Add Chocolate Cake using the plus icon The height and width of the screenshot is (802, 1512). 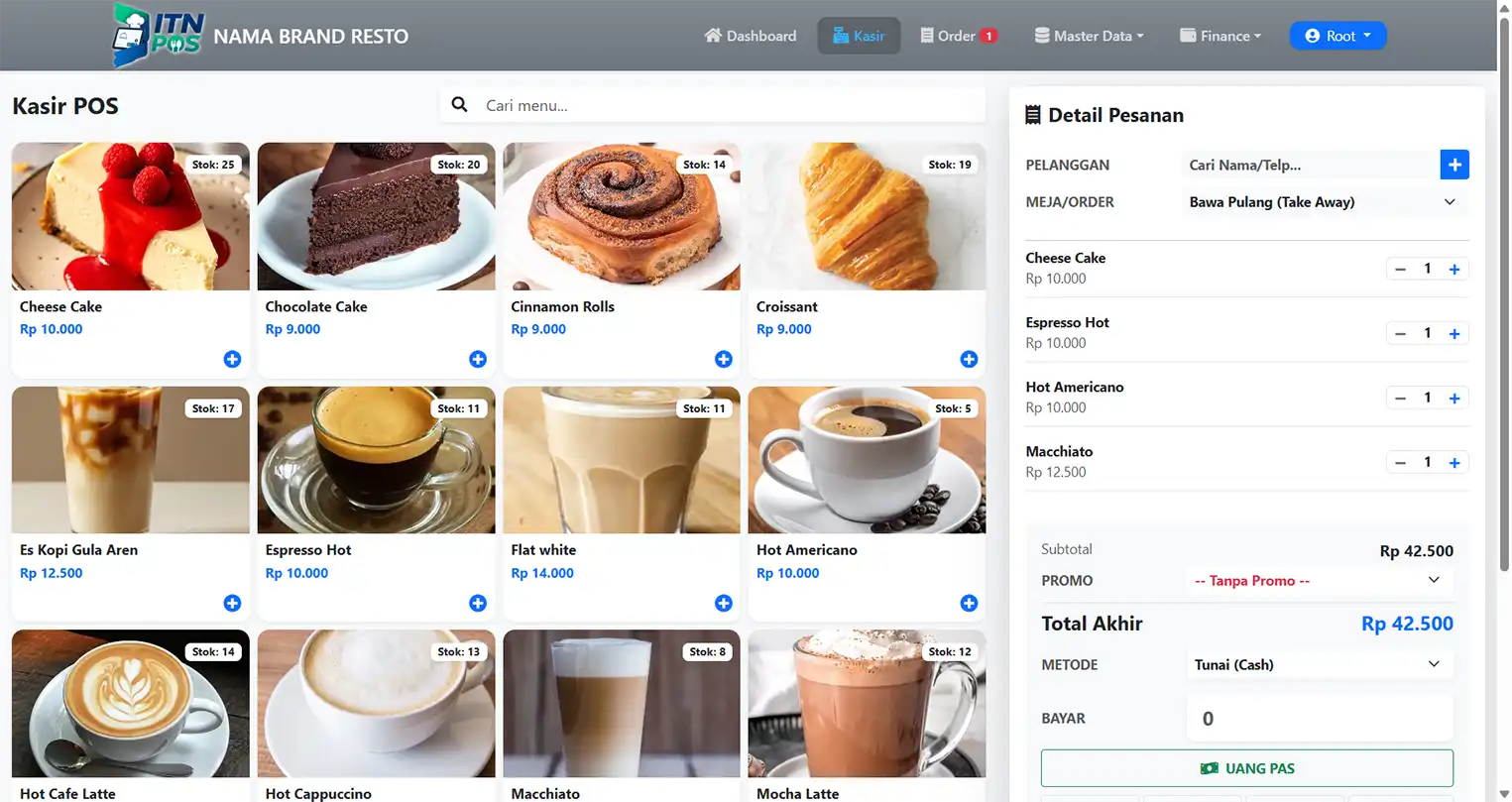(x=478, y=359)
